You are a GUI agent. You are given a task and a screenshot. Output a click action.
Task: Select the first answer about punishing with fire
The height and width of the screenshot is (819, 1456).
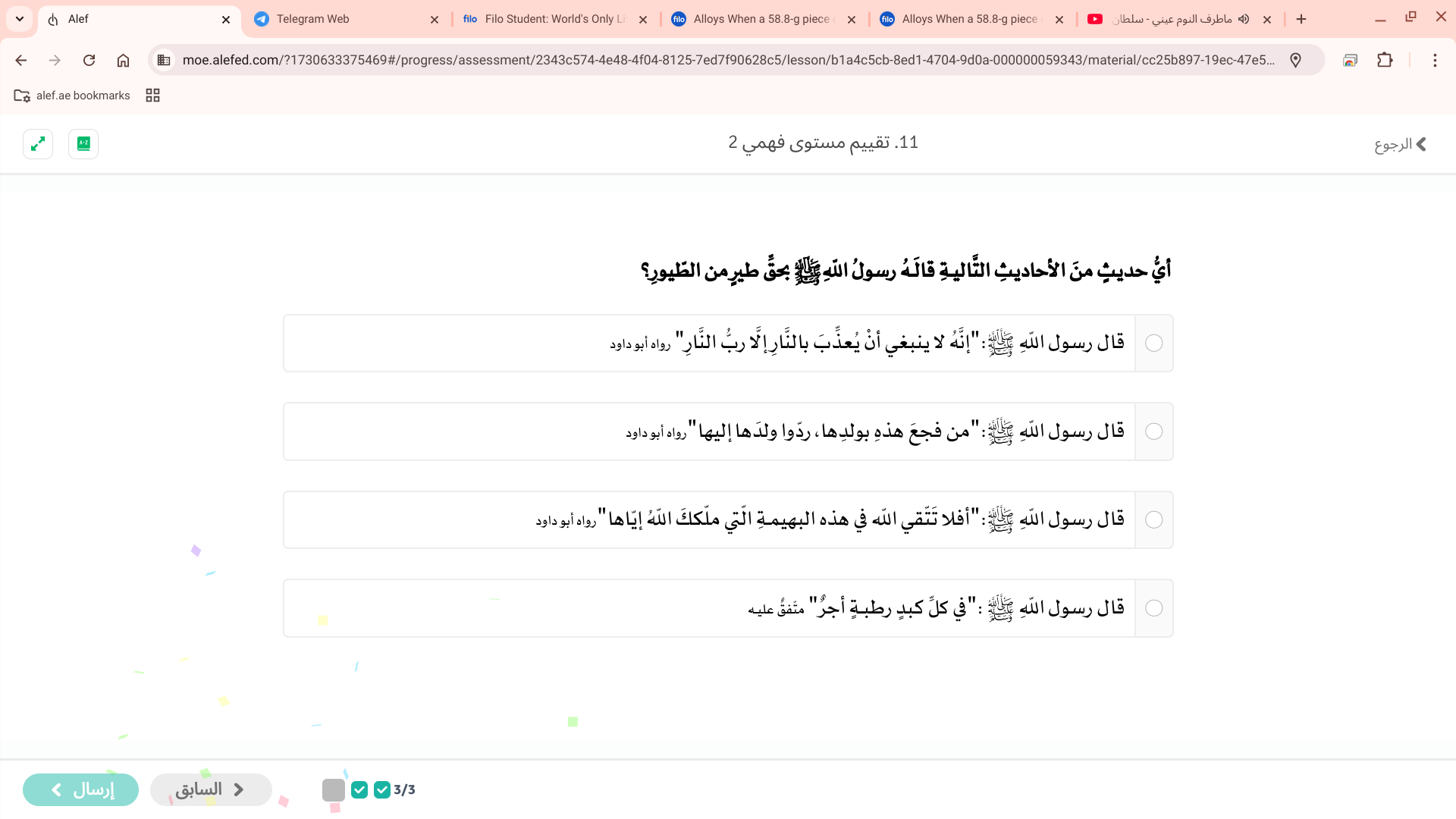(x=1153, y=344)
